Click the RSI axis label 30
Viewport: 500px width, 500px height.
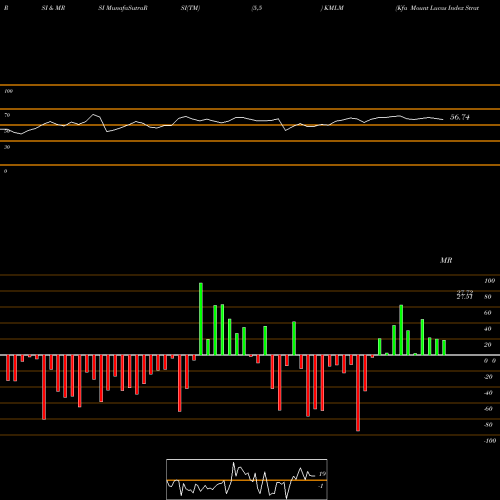tap(7, 147)
